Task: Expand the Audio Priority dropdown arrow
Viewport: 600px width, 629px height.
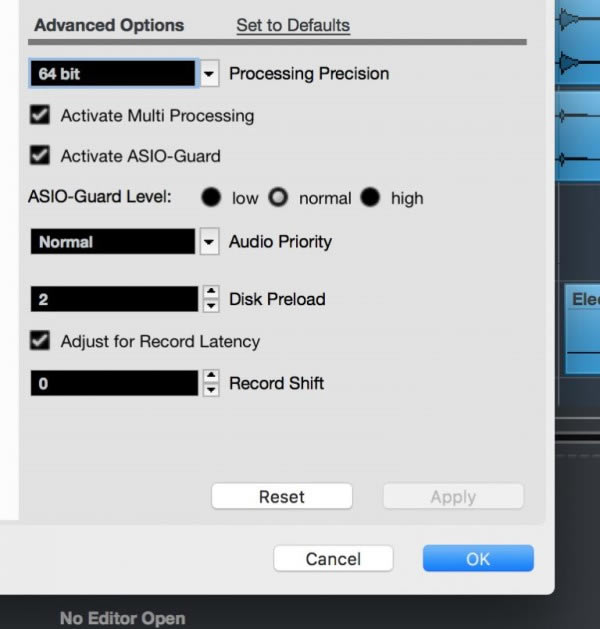Action: pos(210,242)
